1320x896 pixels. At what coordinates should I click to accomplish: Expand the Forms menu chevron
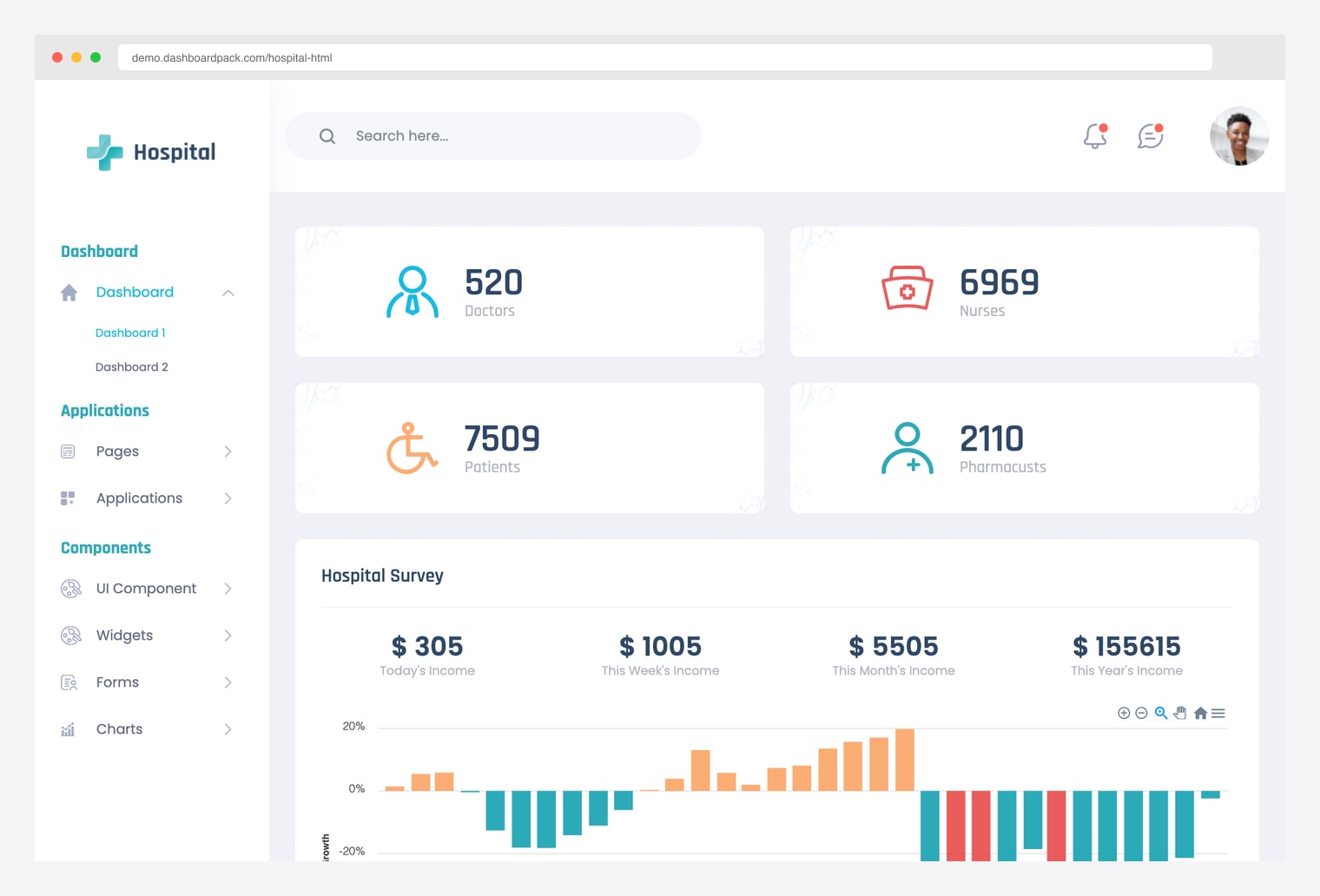pyautogui.click(x=228, y=682)
